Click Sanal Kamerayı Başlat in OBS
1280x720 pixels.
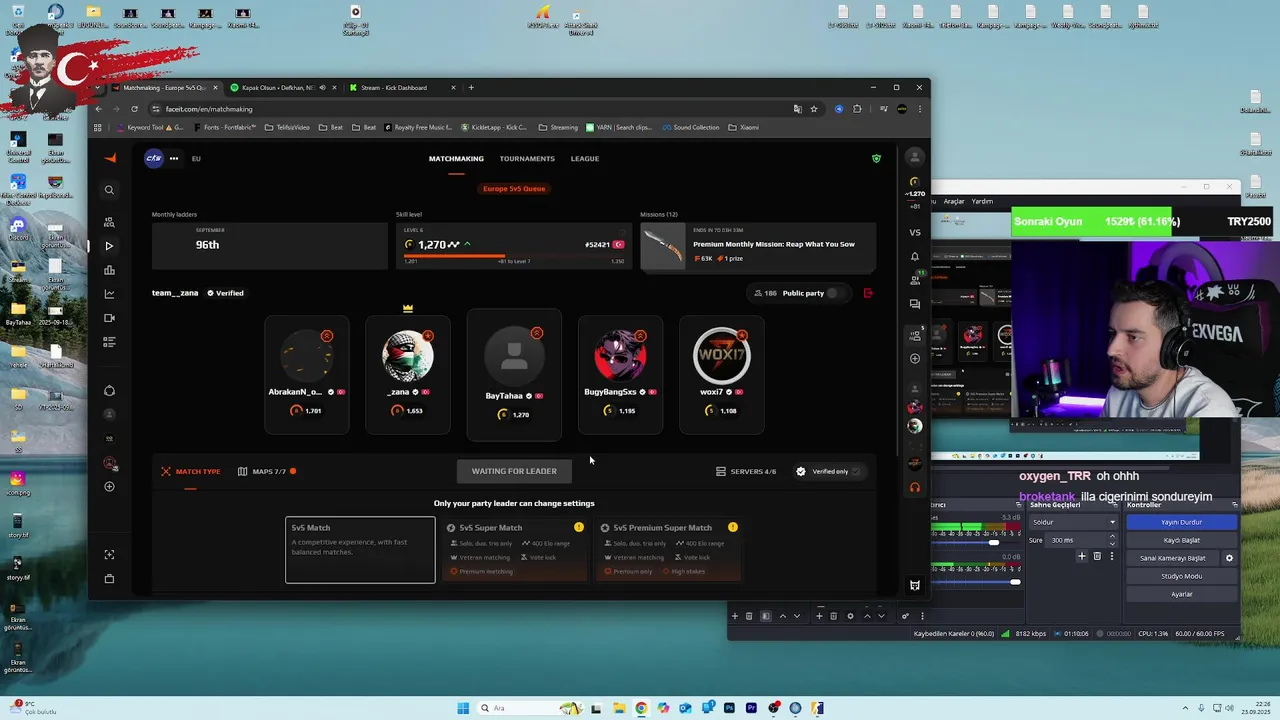(x=1173, y=558)
